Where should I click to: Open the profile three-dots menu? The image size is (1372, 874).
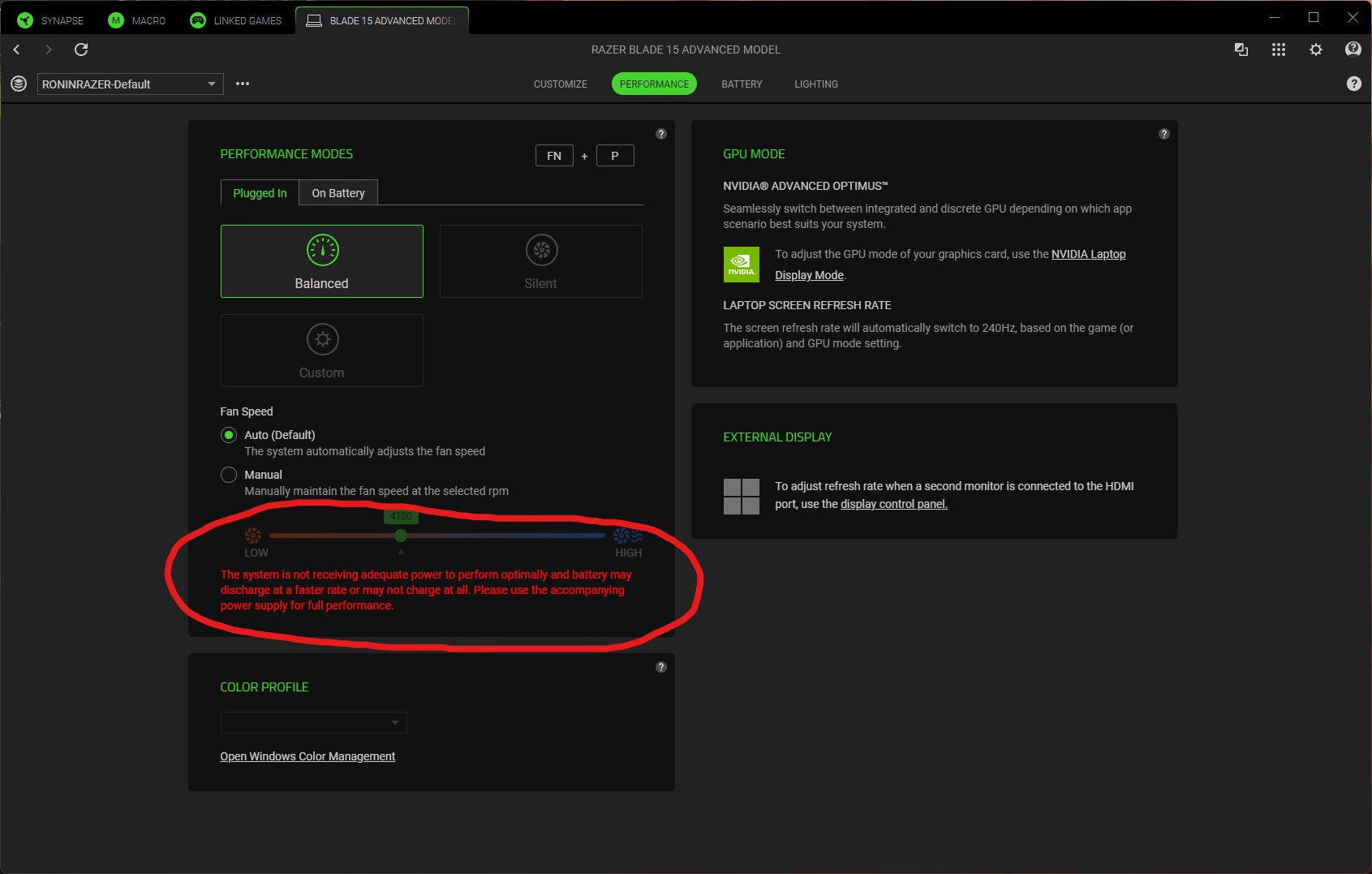[x=243, y=84]
